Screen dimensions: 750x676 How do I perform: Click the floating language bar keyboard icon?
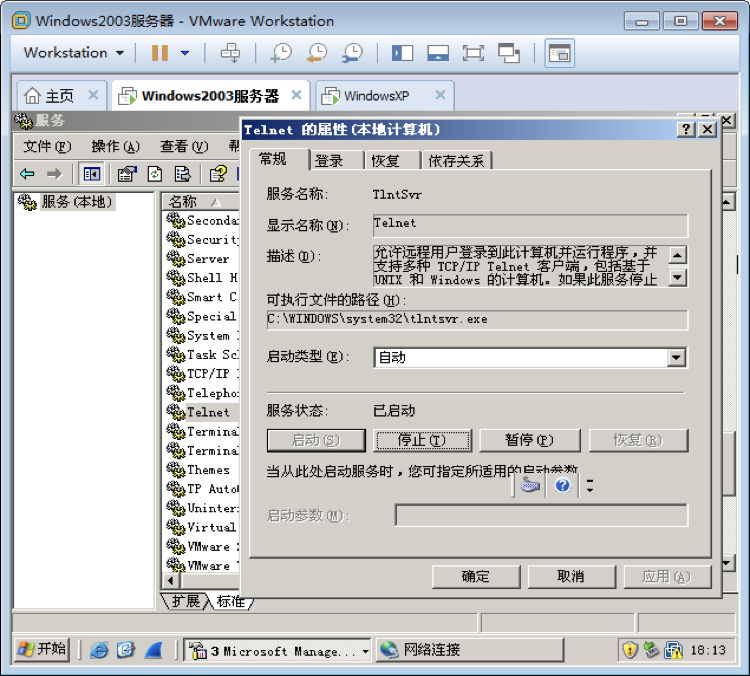tap(529, 486)
